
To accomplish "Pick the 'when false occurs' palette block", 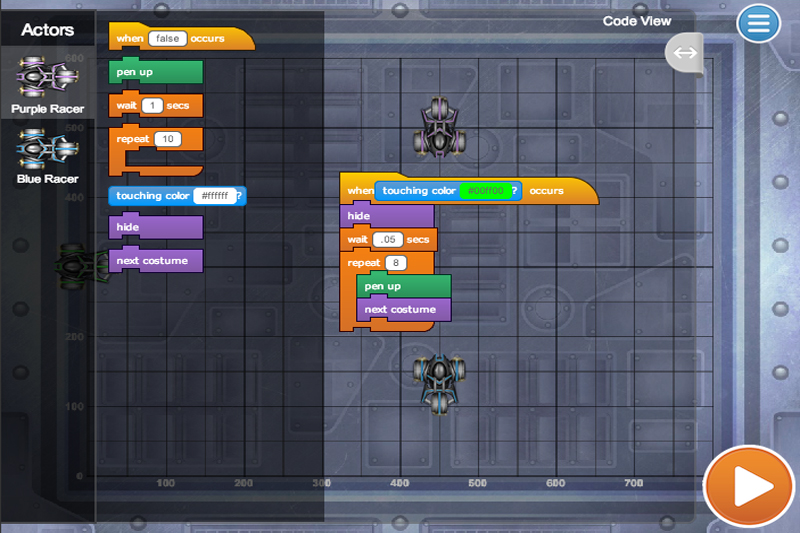I will point(182,37).
